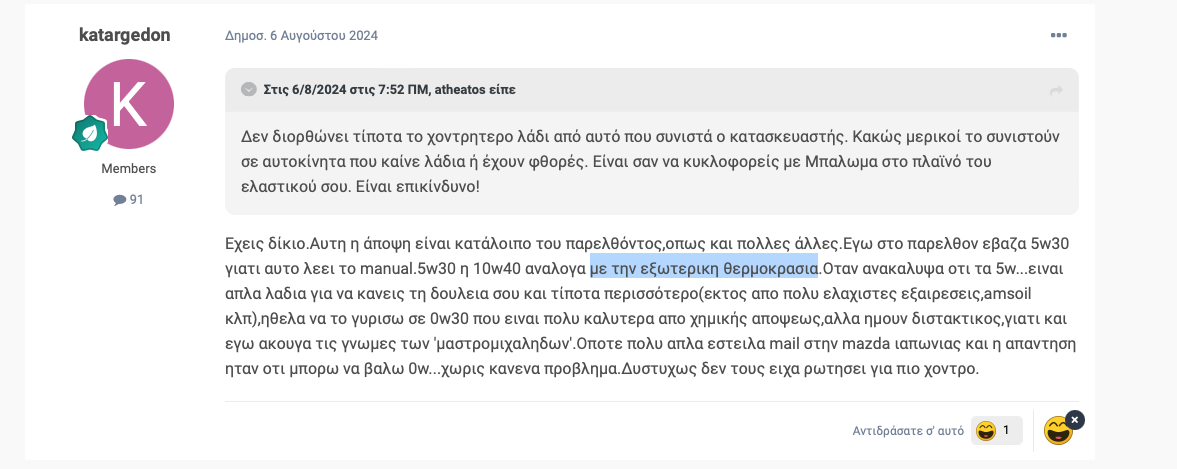Click the quoted text ending Είναι επικίνδυνο!
The width and height of the screenshot is (1177, 469).
tap(361, 186)
